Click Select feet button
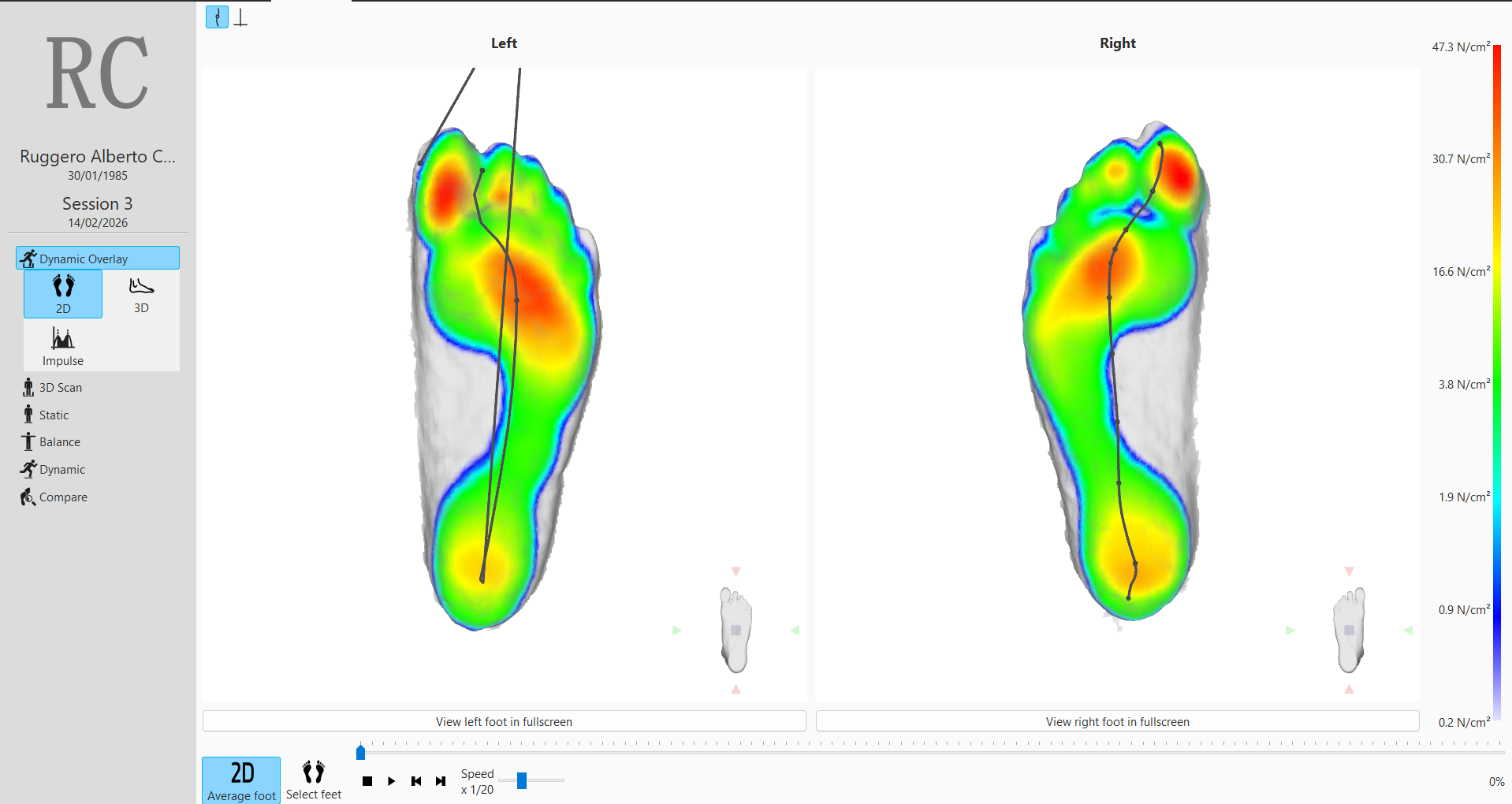The width and height of the screenshot is (1512, 804). [314, 780]
